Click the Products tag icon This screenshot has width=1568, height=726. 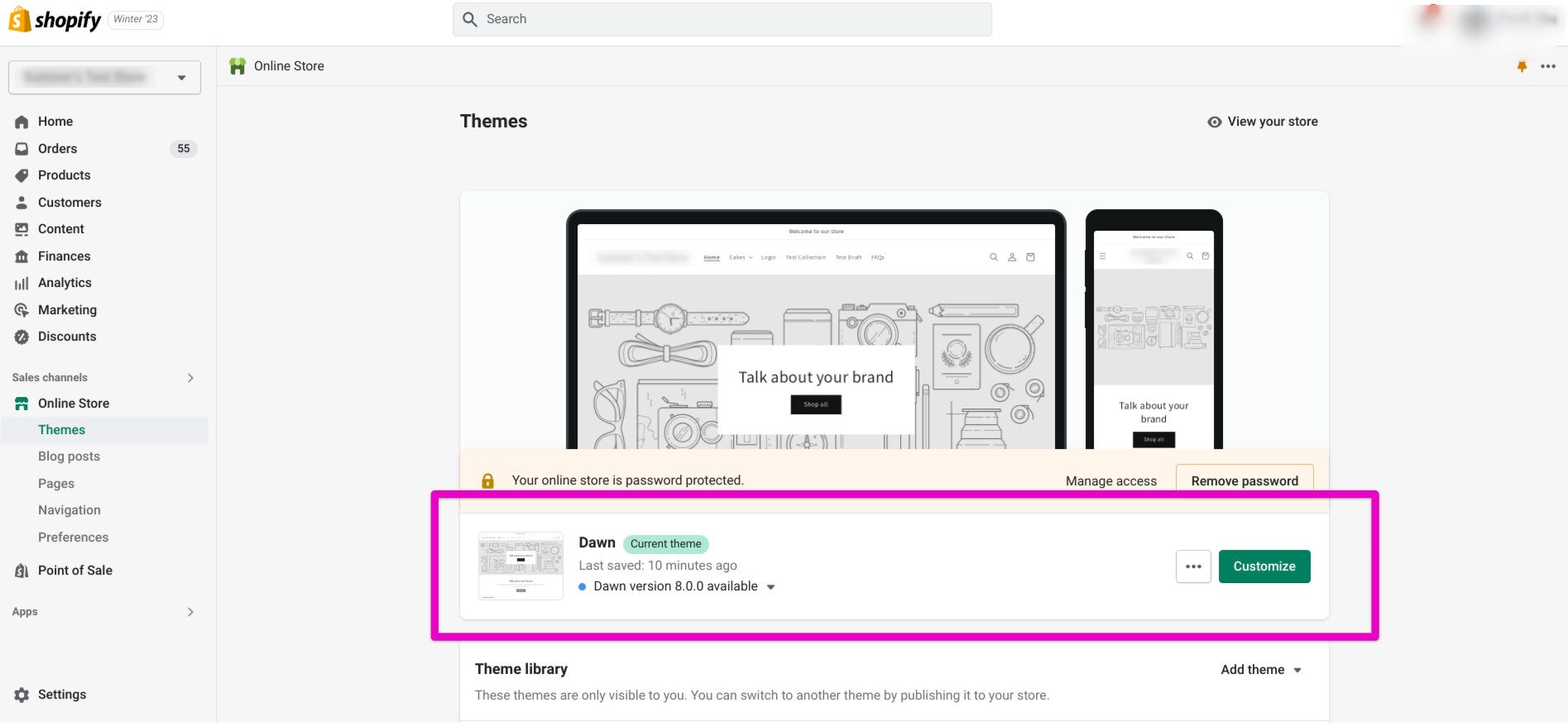pyautogui.click(x=22, y=175)
